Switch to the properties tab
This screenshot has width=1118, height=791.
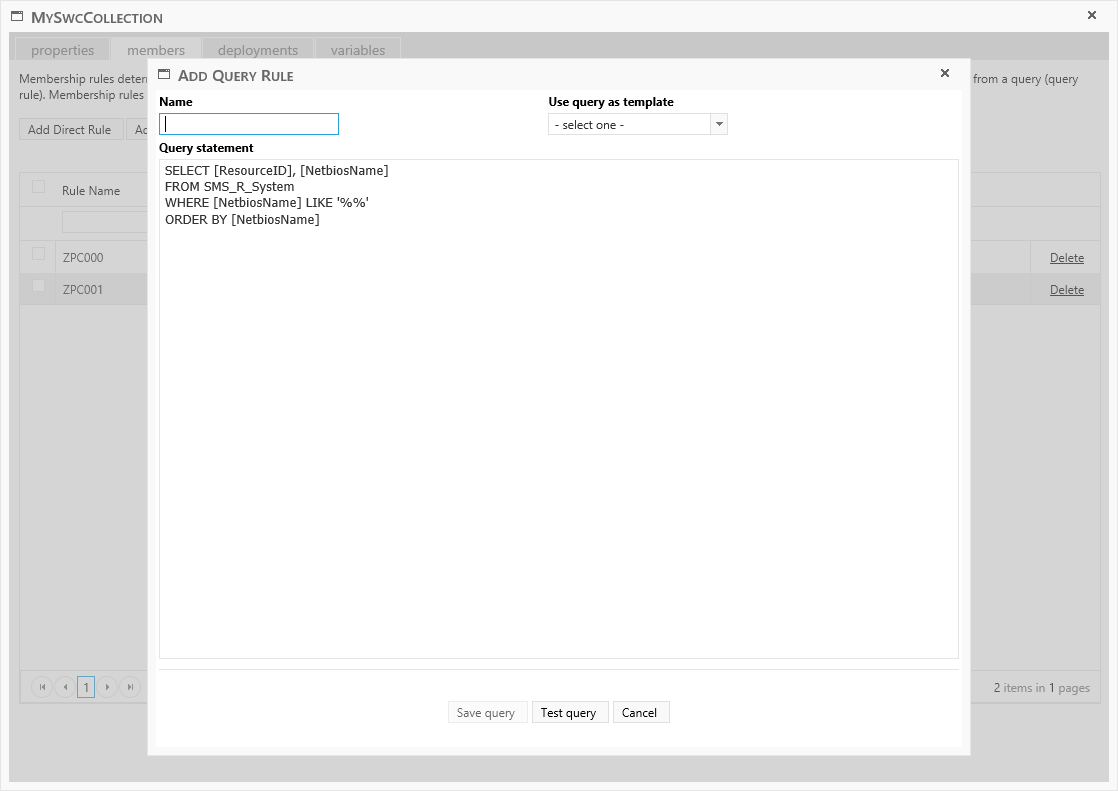pyautogui.click(x=62, y=50)
